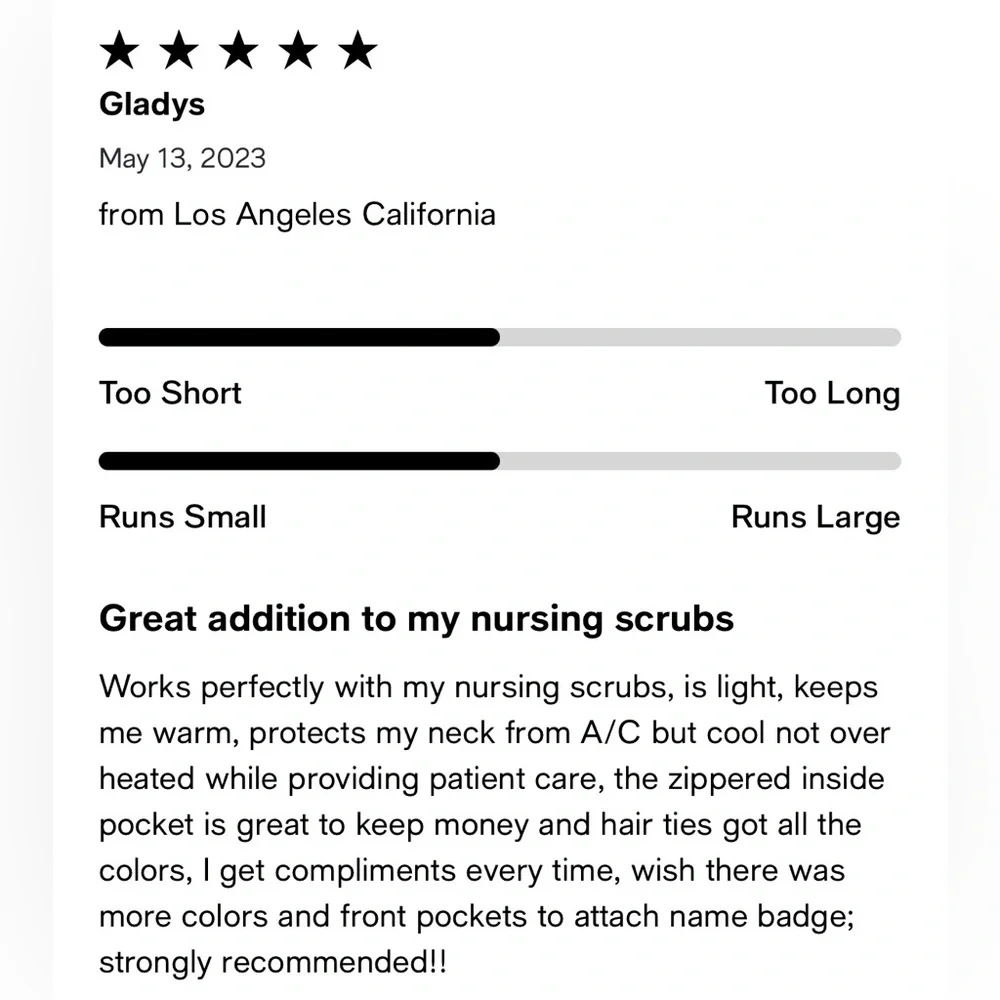
Task: Click the third rating star
Action: point(239,50)
